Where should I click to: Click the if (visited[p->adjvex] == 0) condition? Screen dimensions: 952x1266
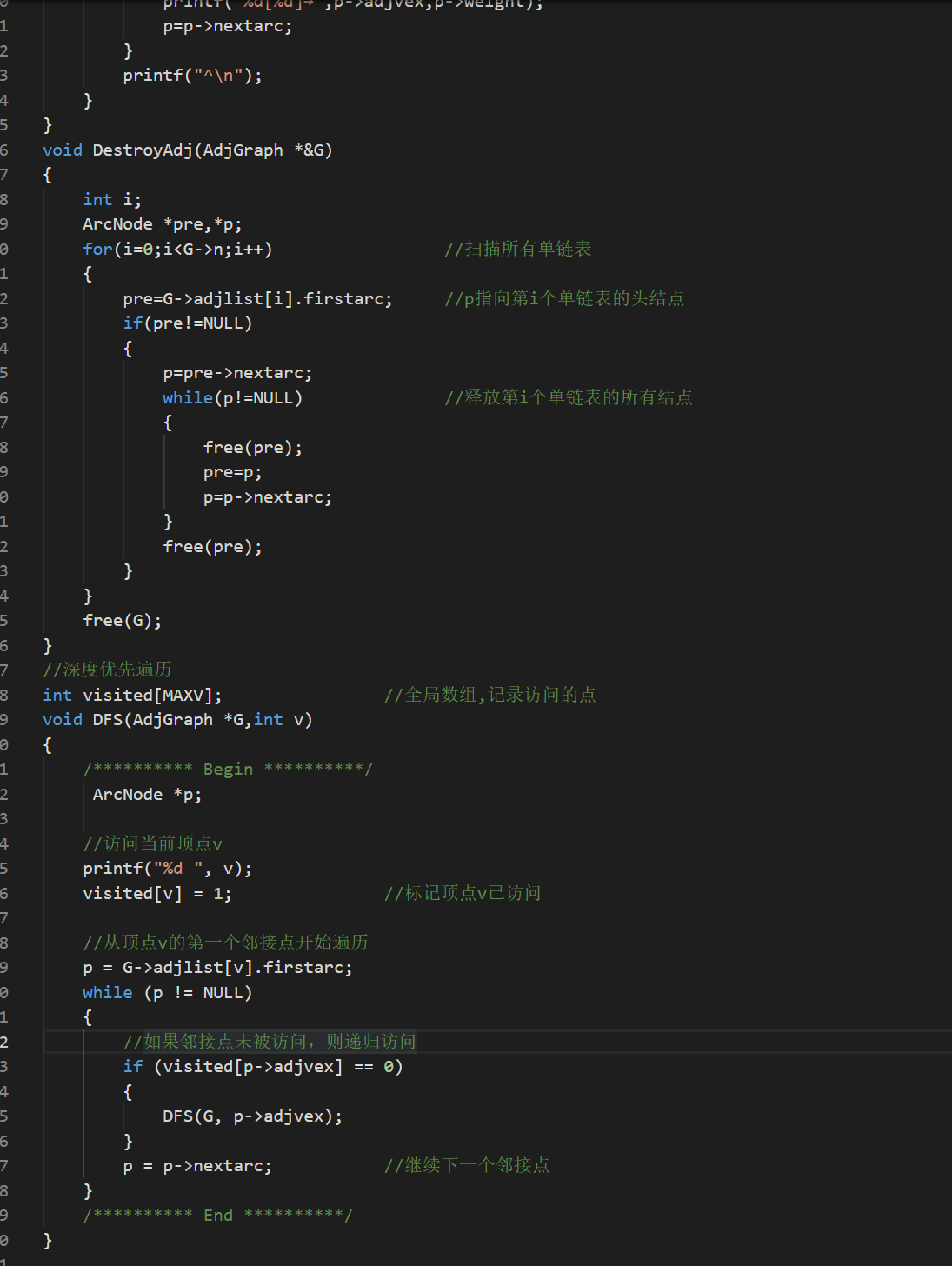263,1067
